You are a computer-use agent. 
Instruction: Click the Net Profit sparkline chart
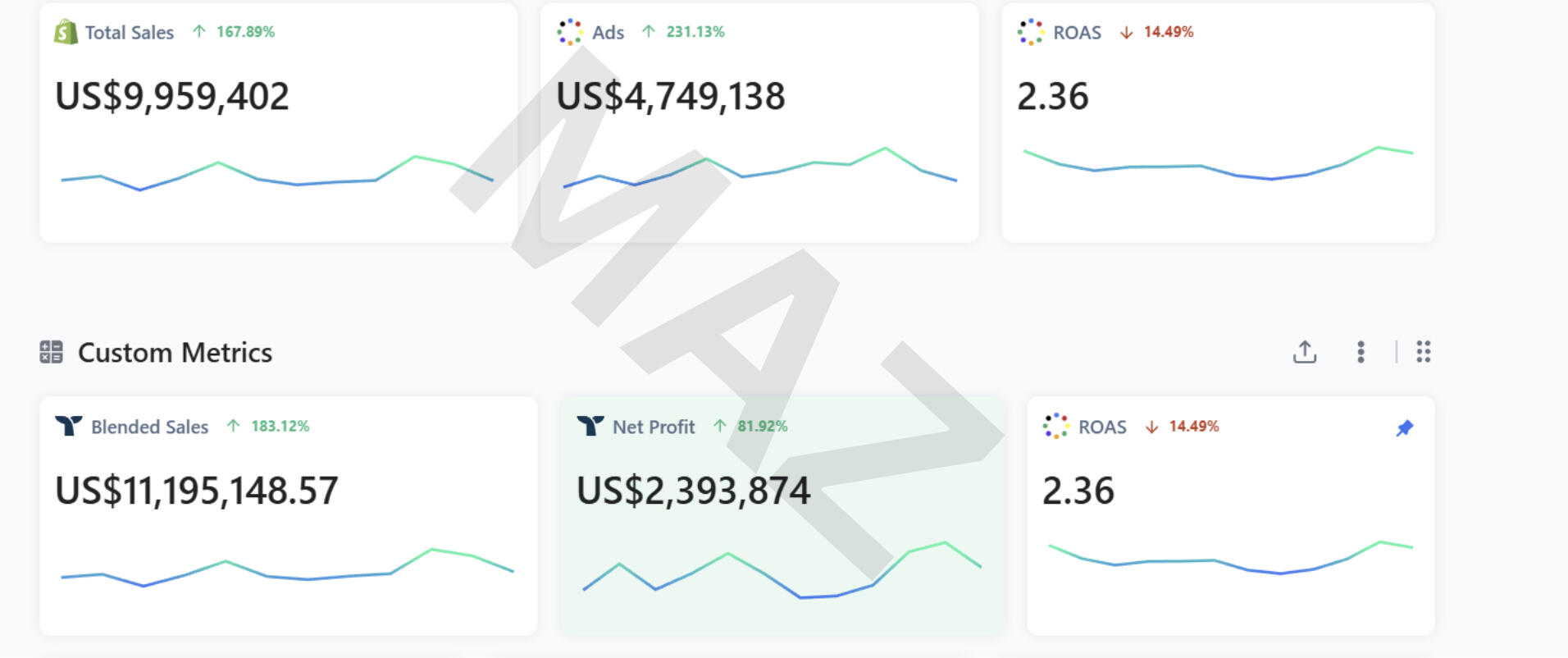tap(782, 570)
